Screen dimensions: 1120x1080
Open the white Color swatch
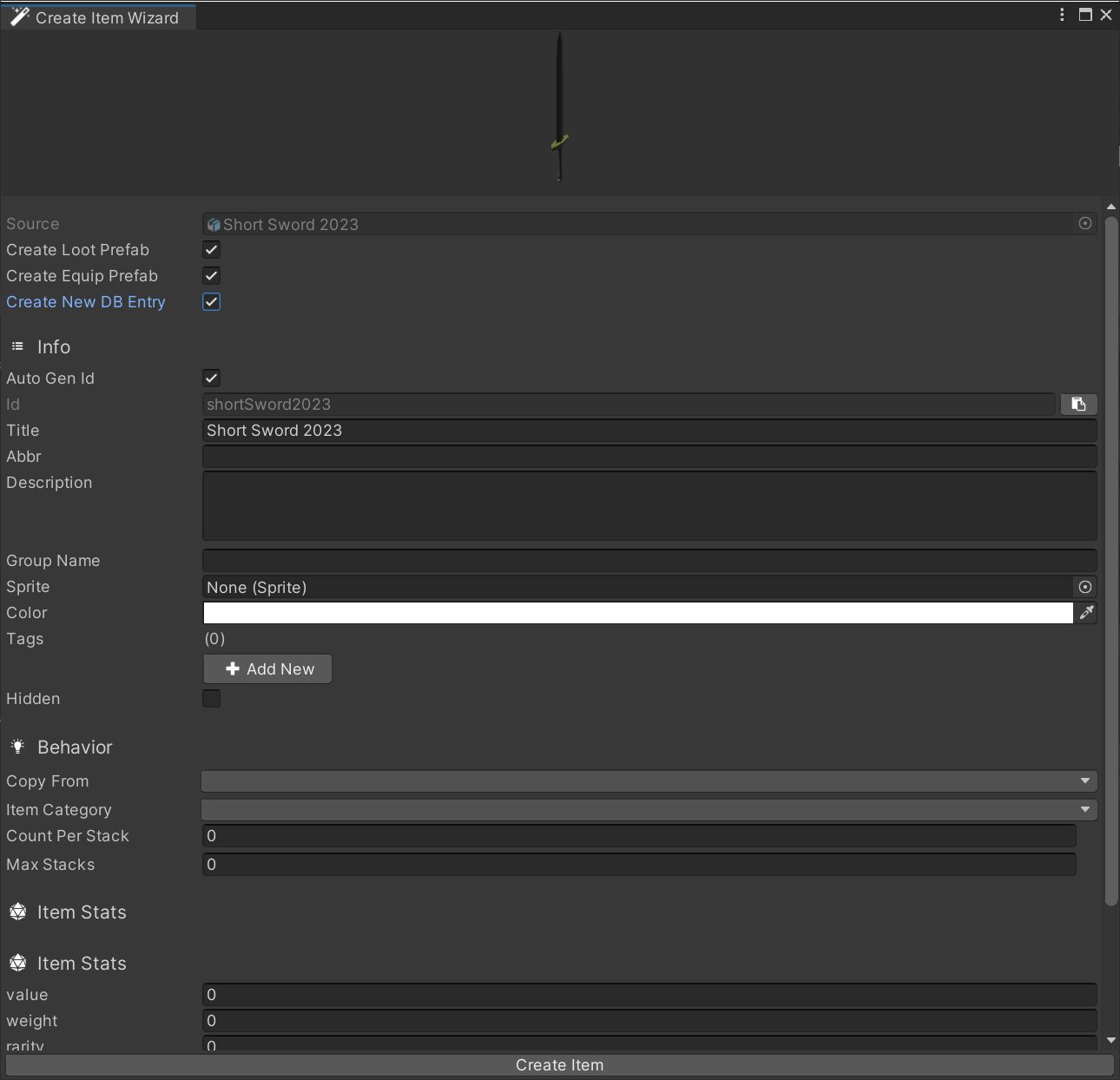click(x=637, y=613)
